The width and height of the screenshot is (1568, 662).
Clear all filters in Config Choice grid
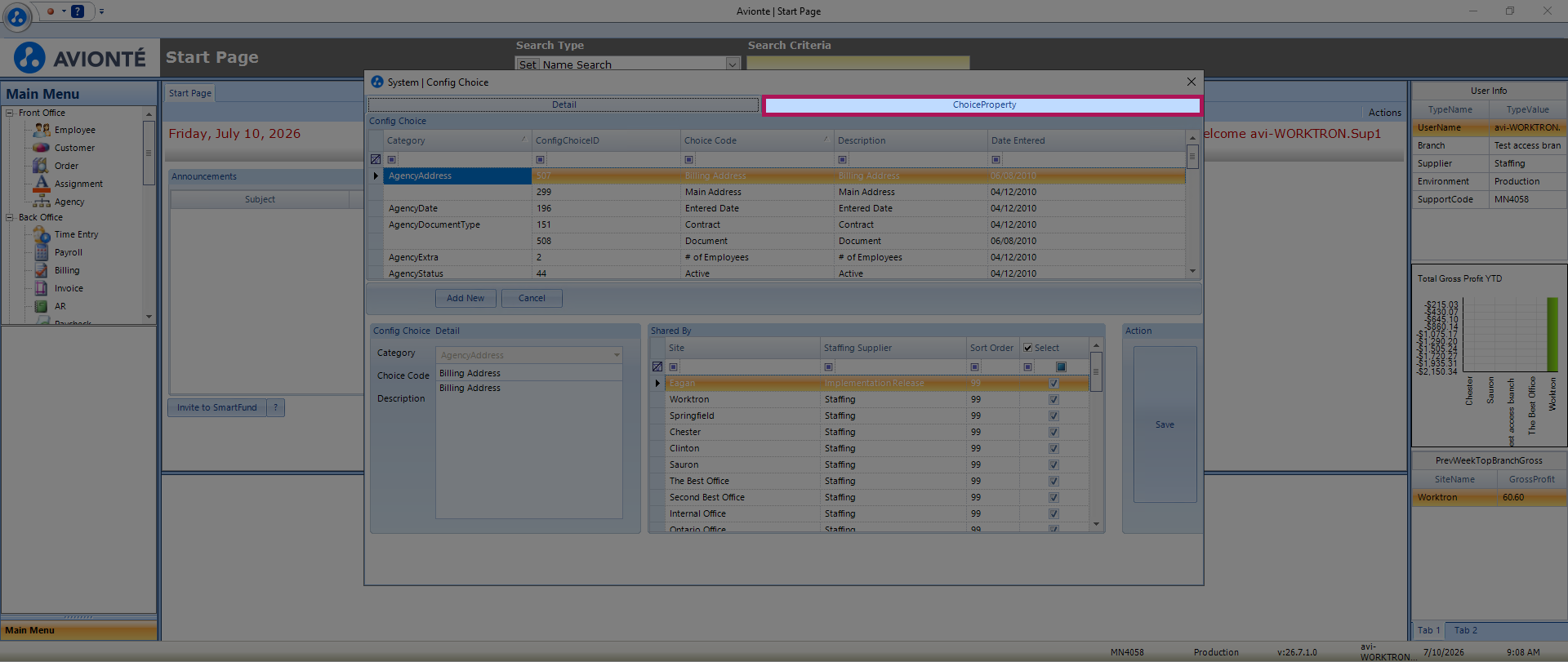pyautogui.click(x=376, y=160)
